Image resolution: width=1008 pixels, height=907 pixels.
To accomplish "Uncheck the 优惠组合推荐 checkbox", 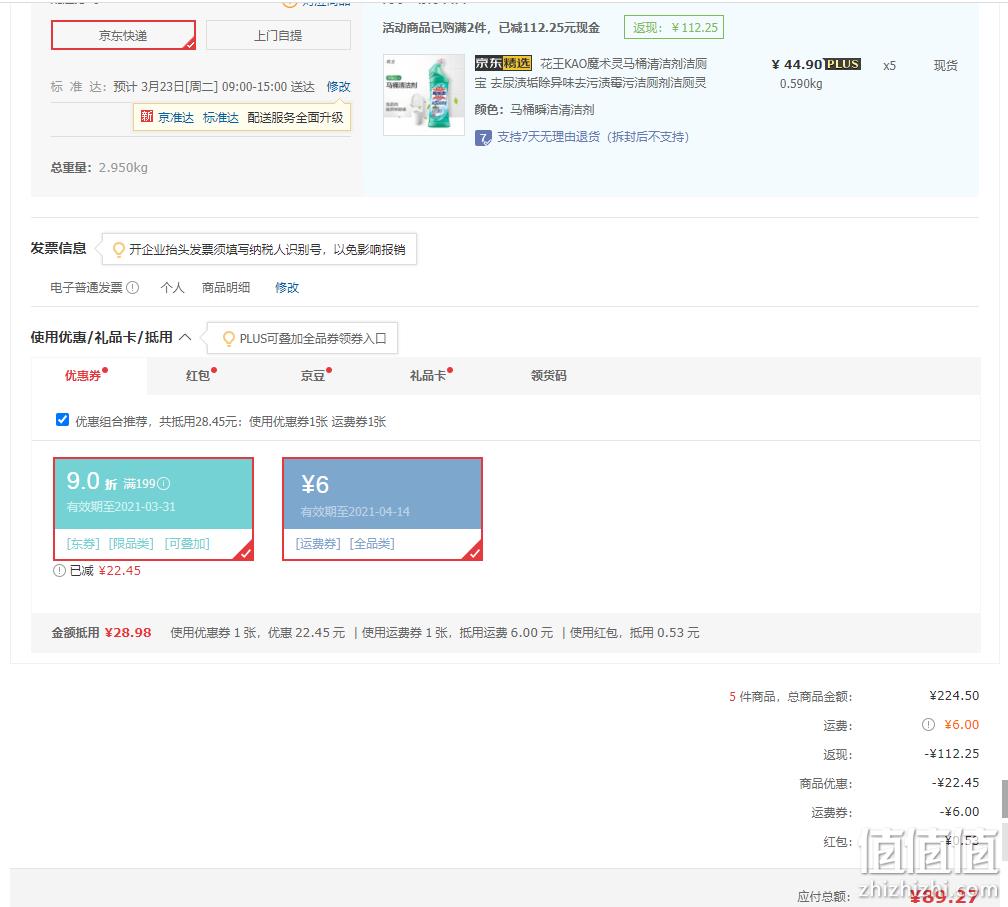I will pos(62,420).
